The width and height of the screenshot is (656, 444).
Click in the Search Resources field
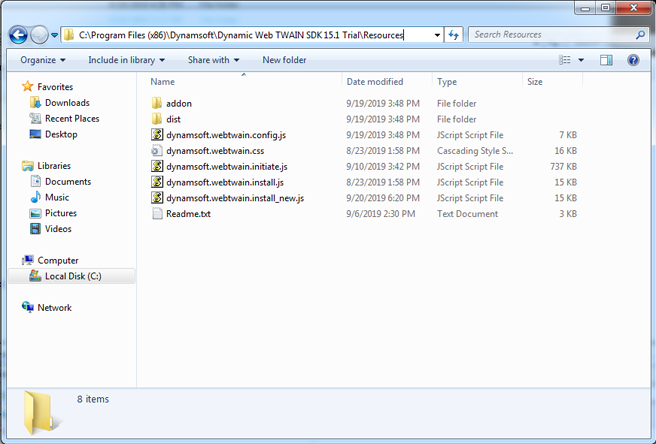[550, 35]
